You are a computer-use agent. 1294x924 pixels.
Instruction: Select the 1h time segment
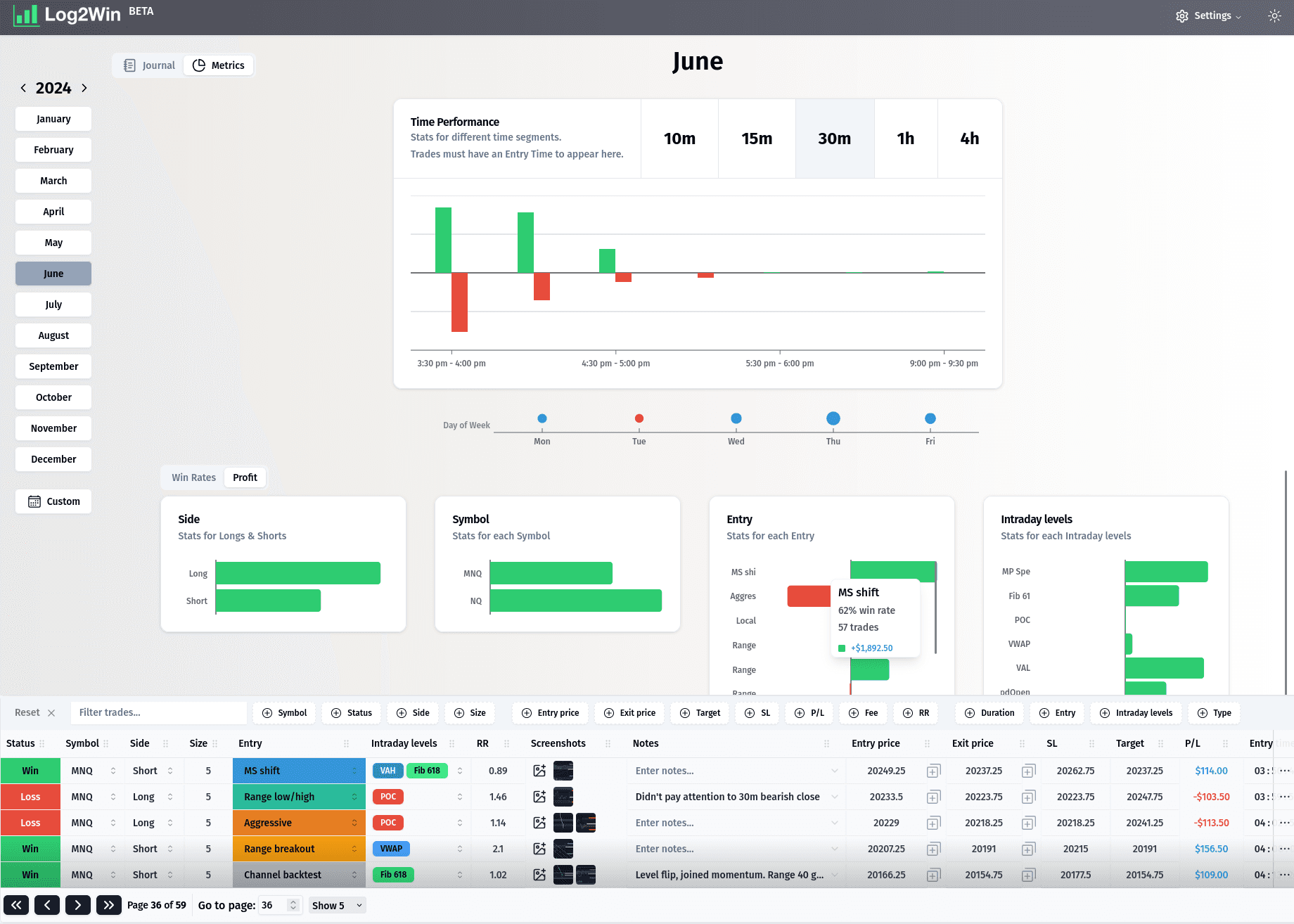click(906, 139)
